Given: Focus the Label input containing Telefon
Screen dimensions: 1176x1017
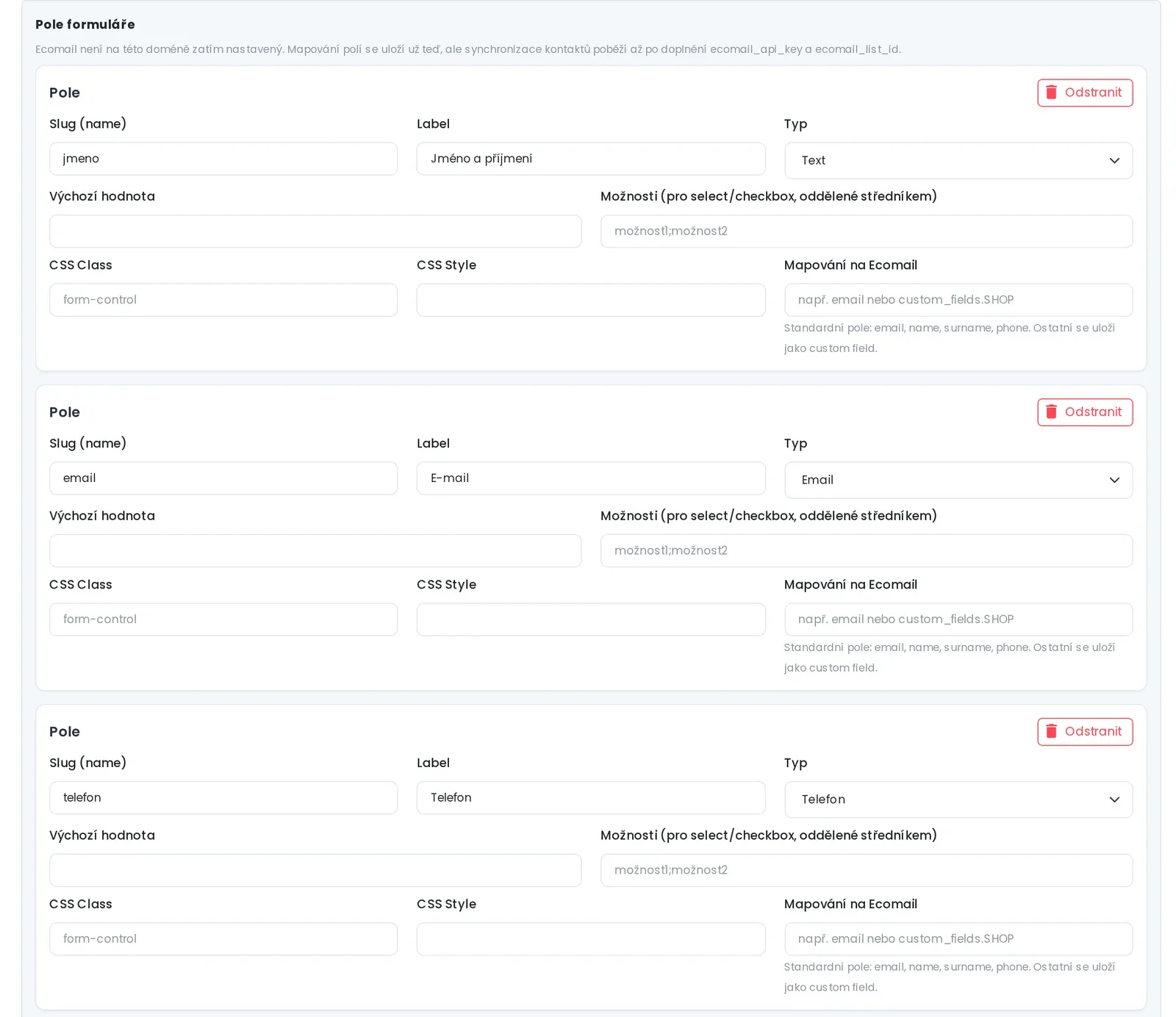Looking at the screenshot, I should tap(591, 798).
